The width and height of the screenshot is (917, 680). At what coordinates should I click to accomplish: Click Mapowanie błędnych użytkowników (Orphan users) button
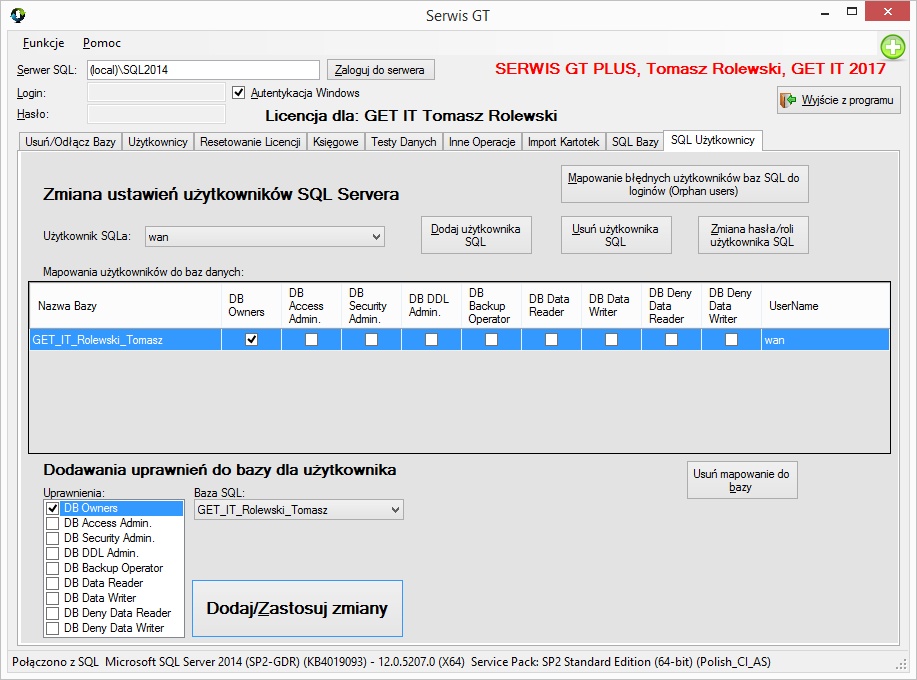684,184
